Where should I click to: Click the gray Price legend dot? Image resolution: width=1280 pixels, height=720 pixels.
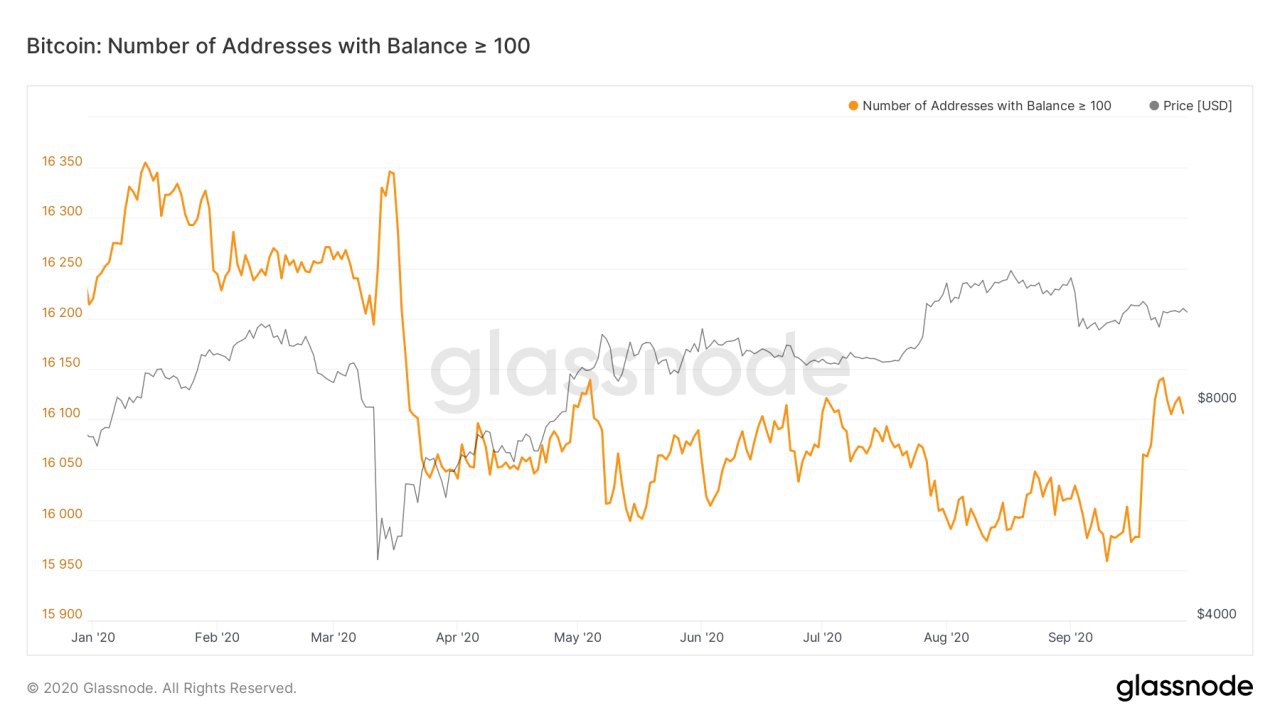coord(1154,106)
